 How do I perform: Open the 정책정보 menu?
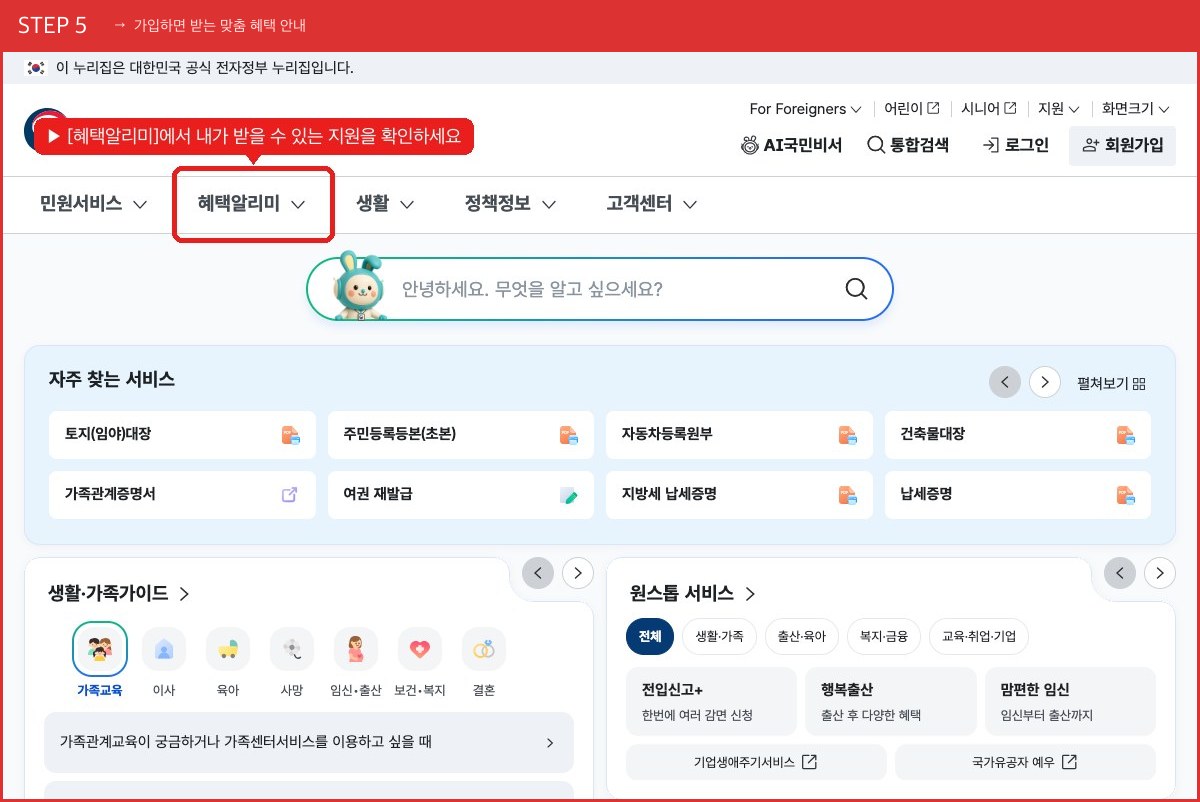coord(510,204)
